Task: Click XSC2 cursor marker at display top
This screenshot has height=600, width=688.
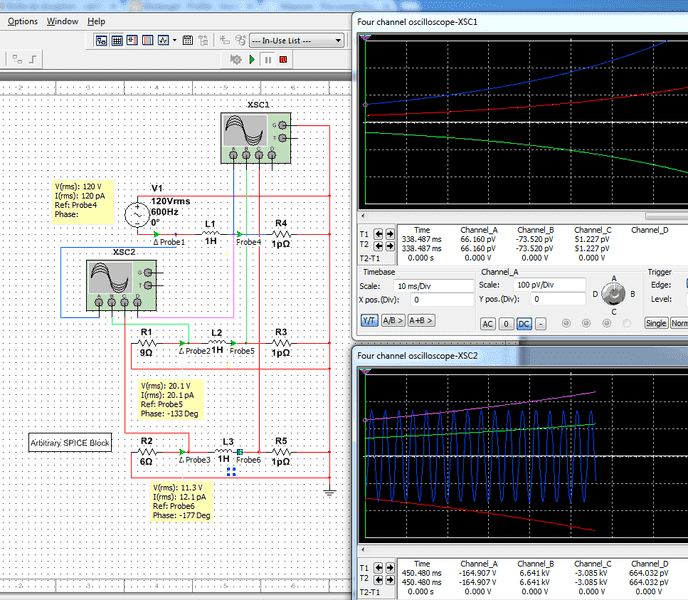Action: click(x=365, y=372)
